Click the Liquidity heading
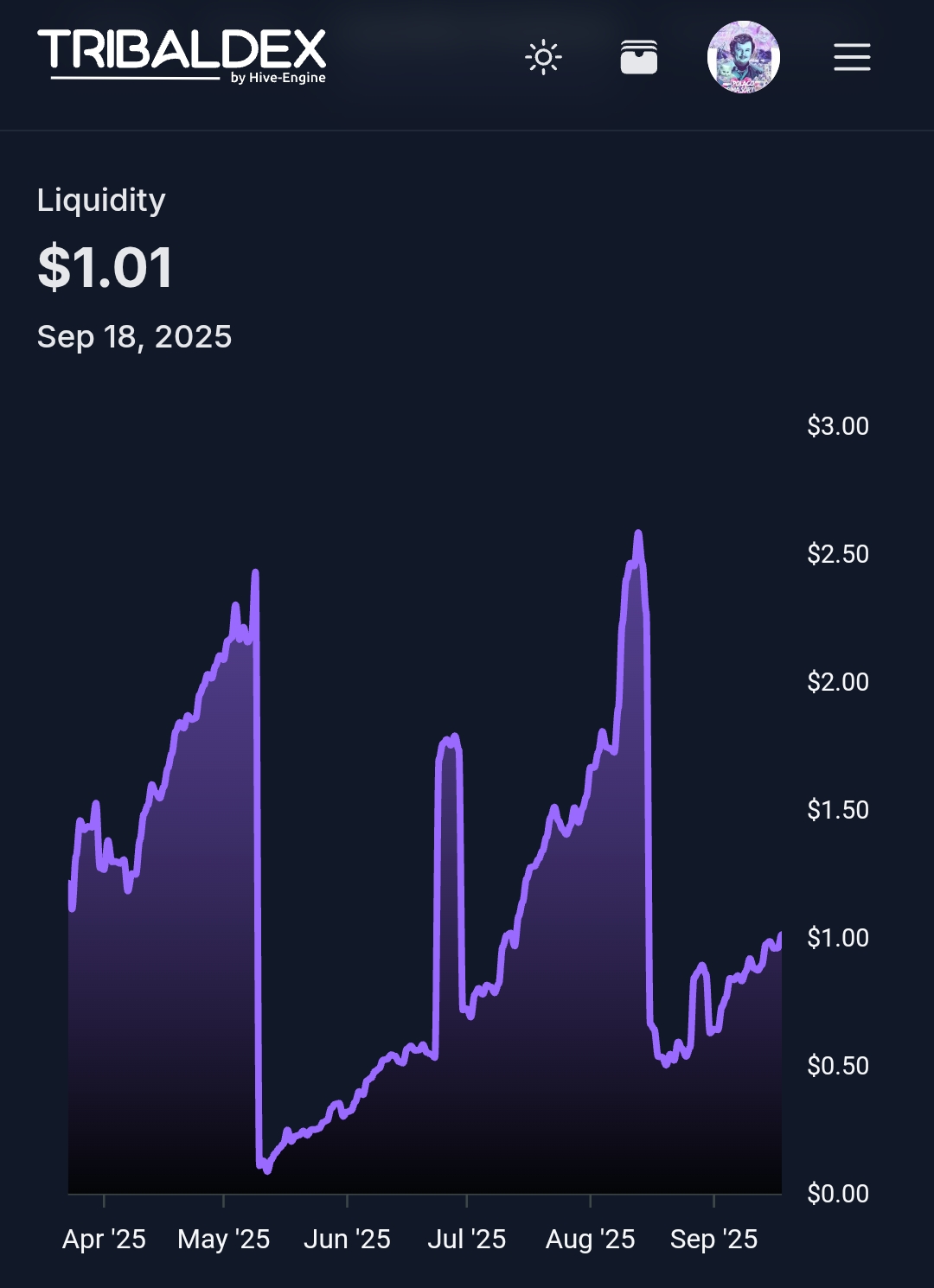934x1288 pixels. [x=101, y=200]
